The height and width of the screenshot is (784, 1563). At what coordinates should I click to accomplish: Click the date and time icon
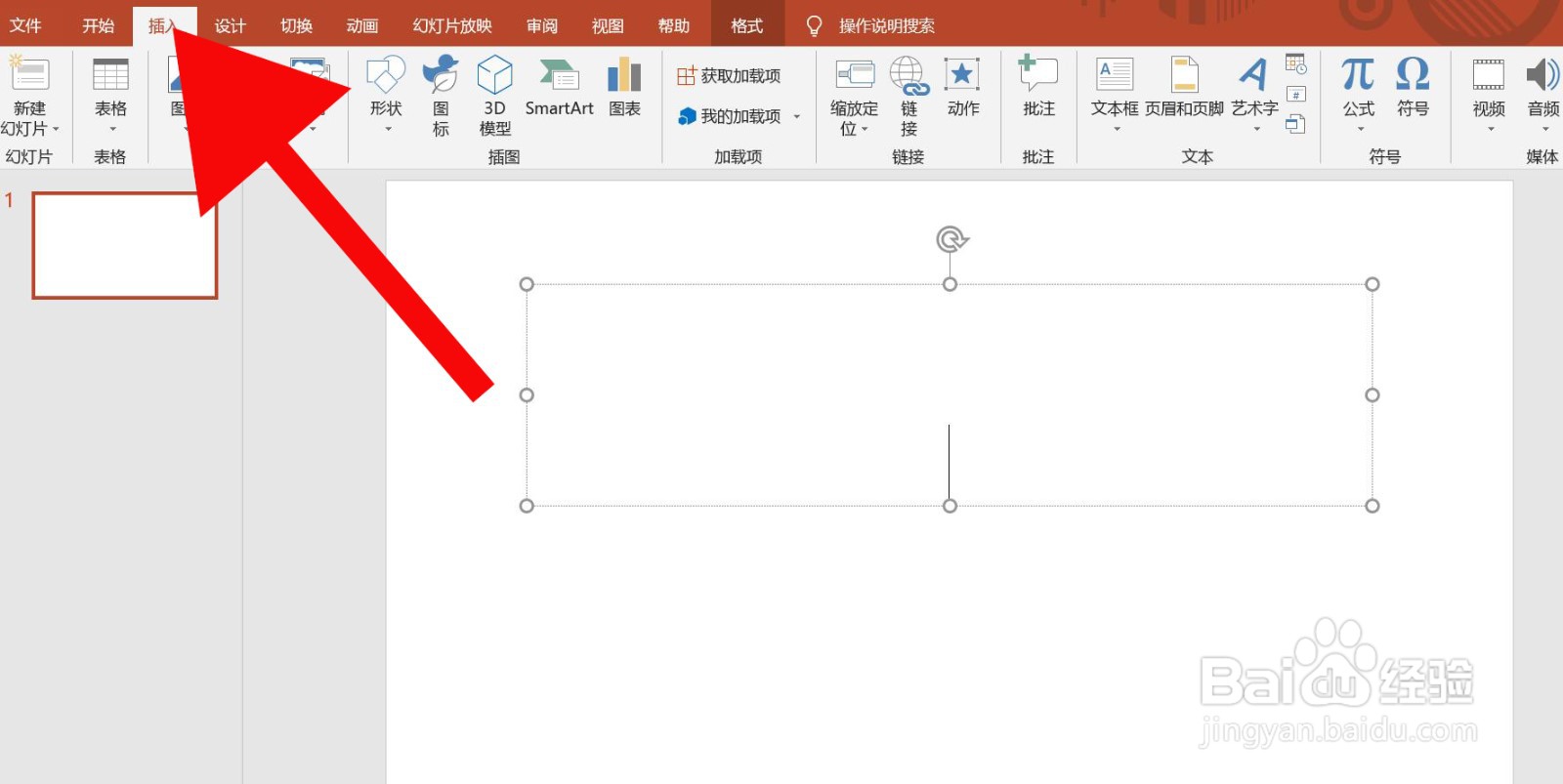coord(1295,64)
